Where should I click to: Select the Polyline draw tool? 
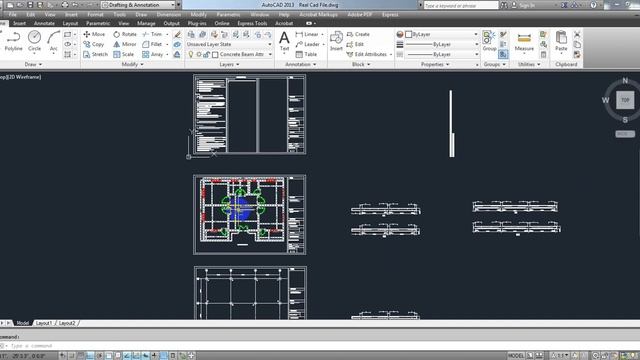tap(13, 41)
